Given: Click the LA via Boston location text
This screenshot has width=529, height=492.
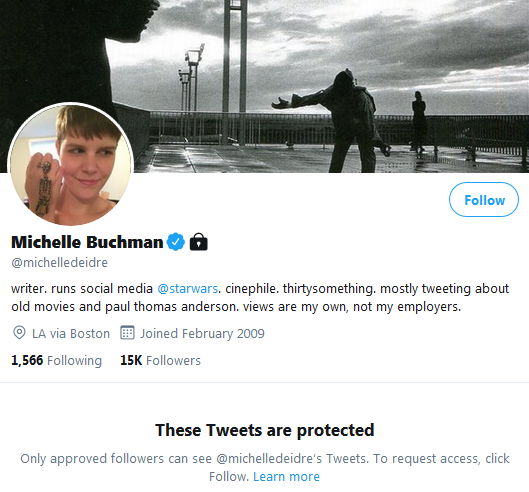Looking at the screenshot, I should (71, 333).
